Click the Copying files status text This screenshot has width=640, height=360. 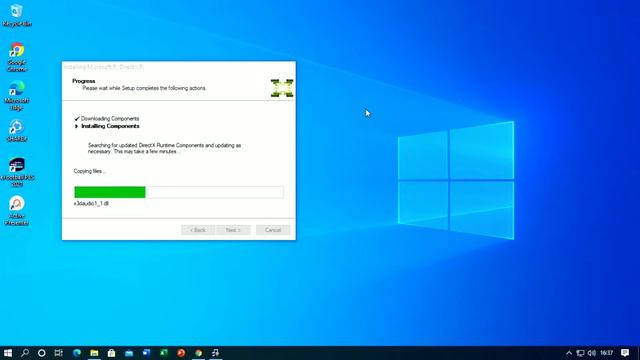(x=89, y=171)
